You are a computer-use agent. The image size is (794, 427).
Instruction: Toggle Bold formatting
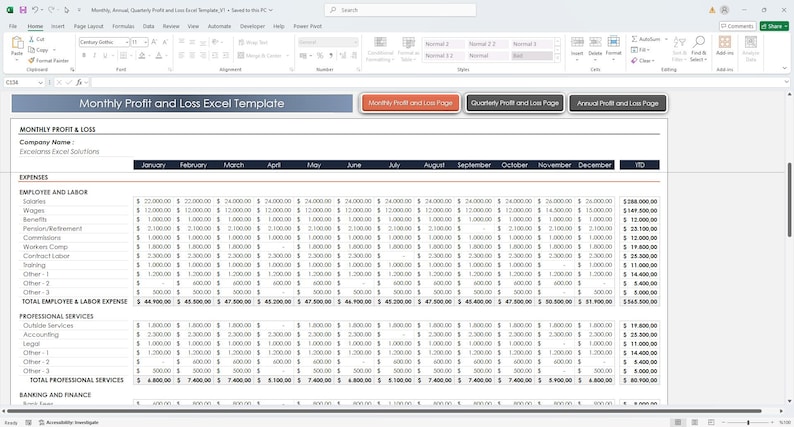coord(84,56)
